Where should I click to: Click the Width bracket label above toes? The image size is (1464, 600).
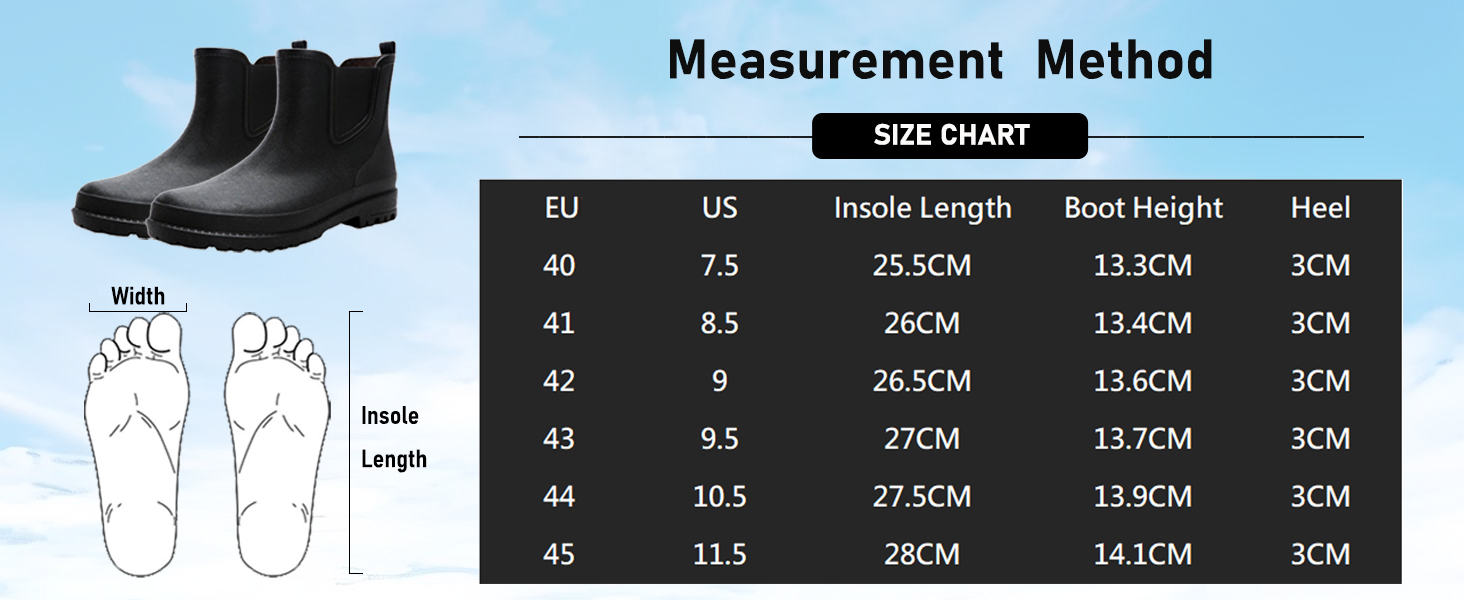click(x=138, y=296)
